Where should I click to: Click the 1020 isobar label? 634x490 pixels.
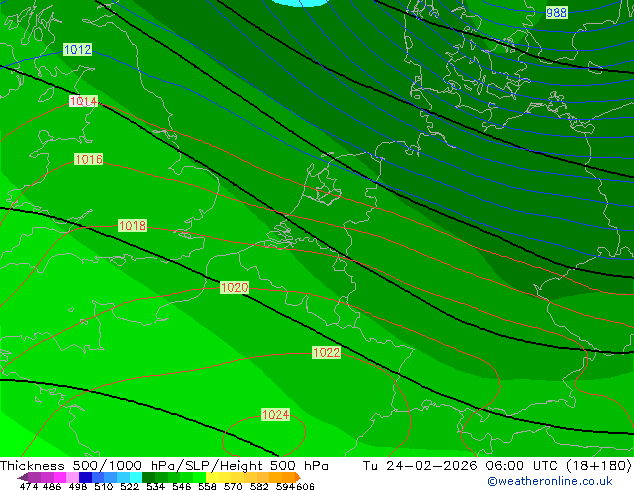tap(235, 287)
